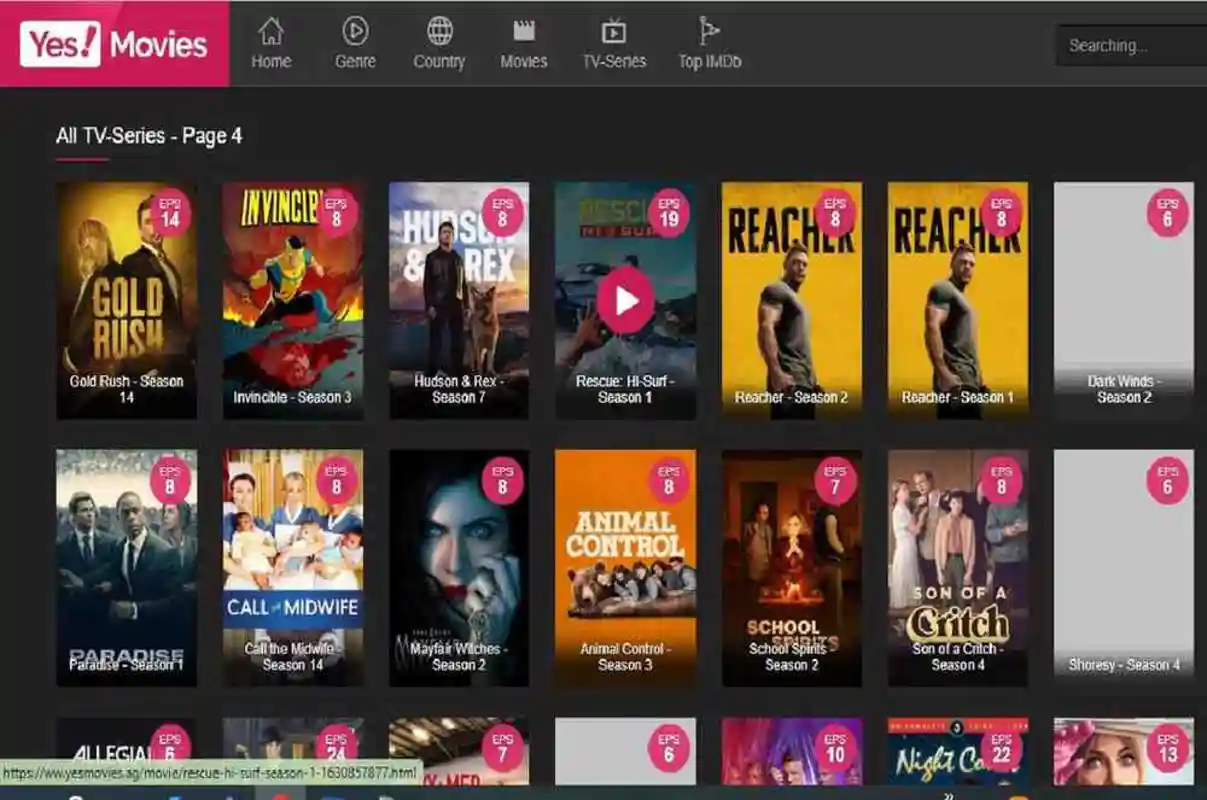Click the Reacher - Season 1 title link
The width and height of the screenshot is (1207, 800).
tap(957, 397)
